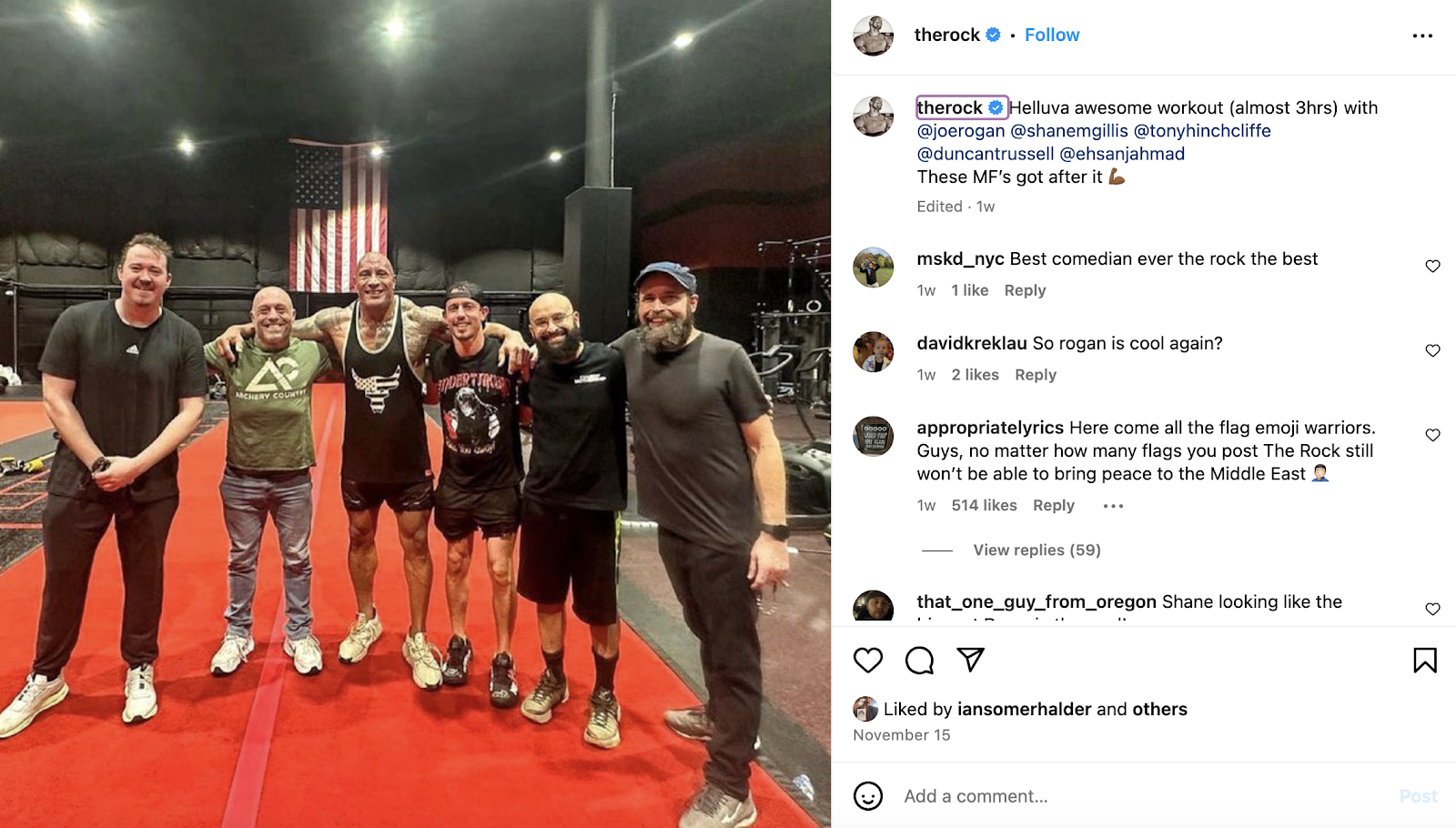Open mskd_nyc's profile avatar
Viewport: 1456px width, 828px height.
coord(873,268)
